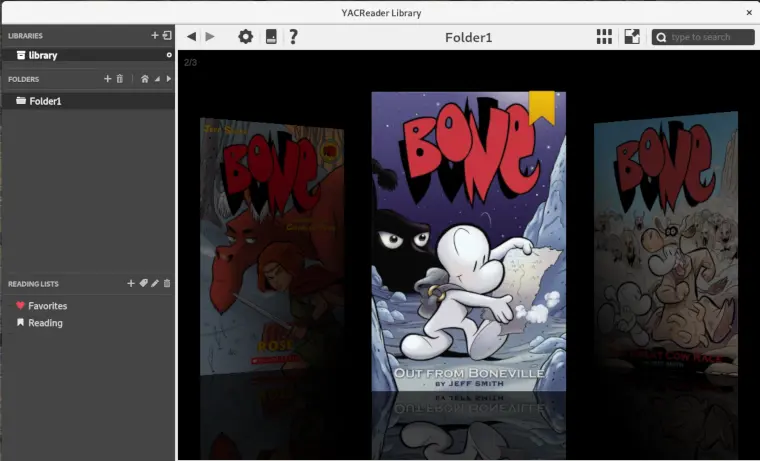The image size is (760, 461).
Task: Open settings gear in toolbar
Action: click(246, 36)
